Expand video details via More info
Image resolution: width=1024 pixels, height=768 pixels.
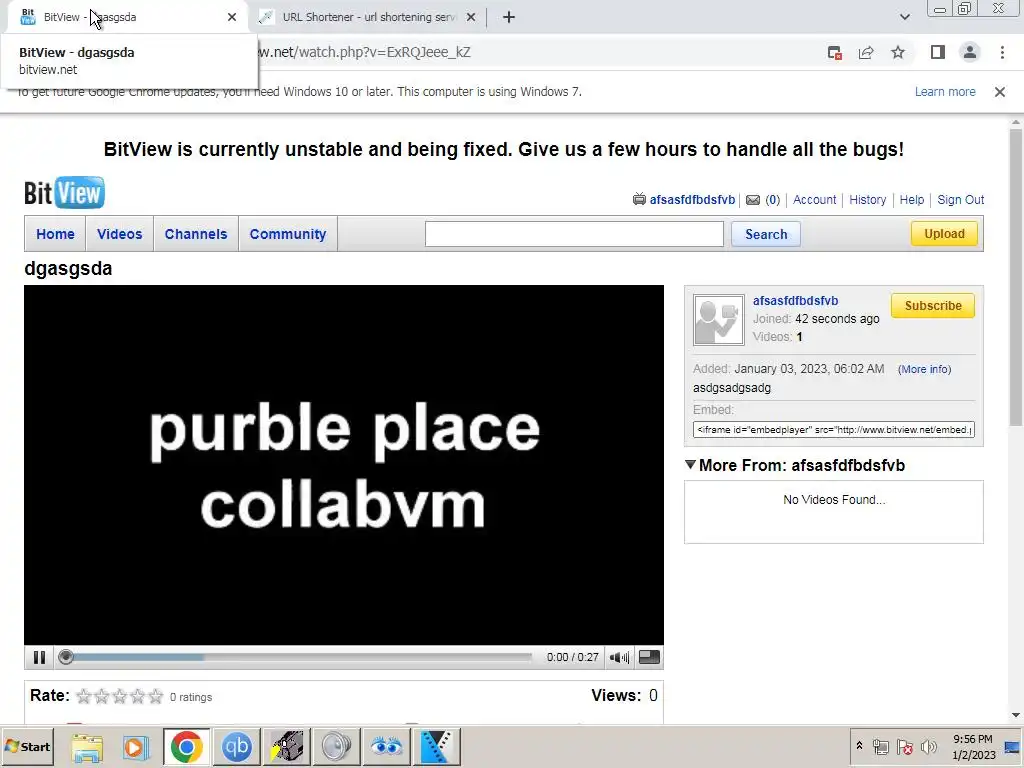(x=924, y=369)
